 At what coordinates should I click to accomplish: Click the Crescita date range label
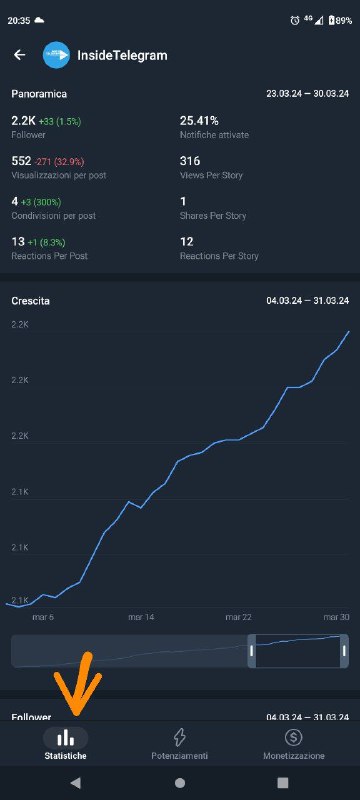coord(307,301)
